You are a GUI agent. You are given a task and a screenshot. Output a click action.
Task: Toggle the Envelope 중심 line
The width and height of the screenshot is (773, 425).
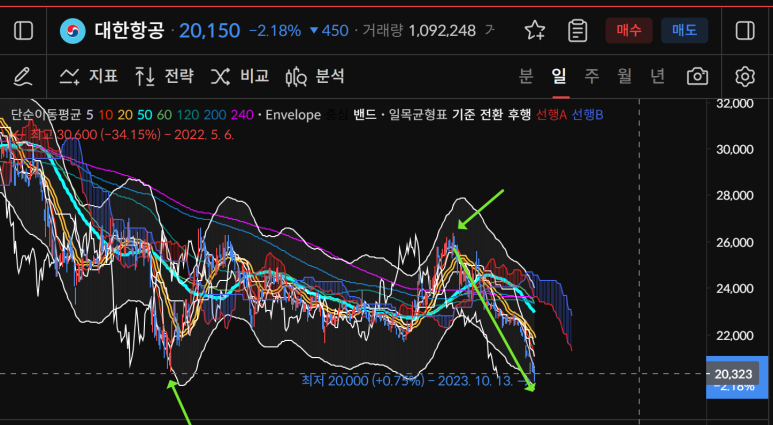click(337, 115)
